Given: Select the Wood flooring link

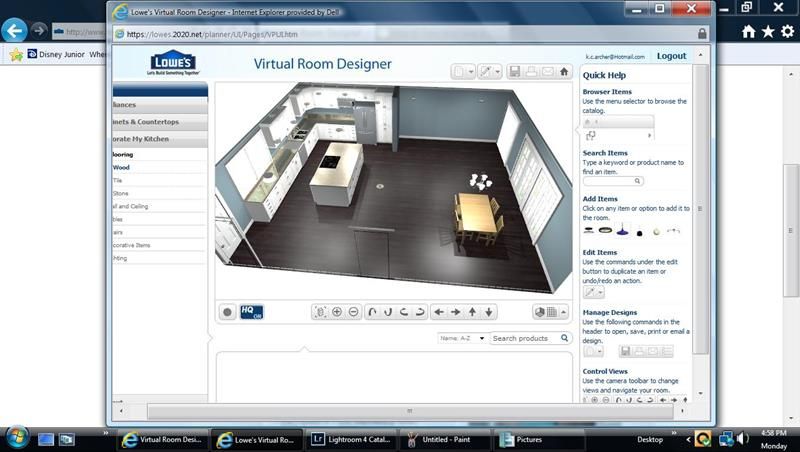Looking at the screenshot, I should 121,167.
